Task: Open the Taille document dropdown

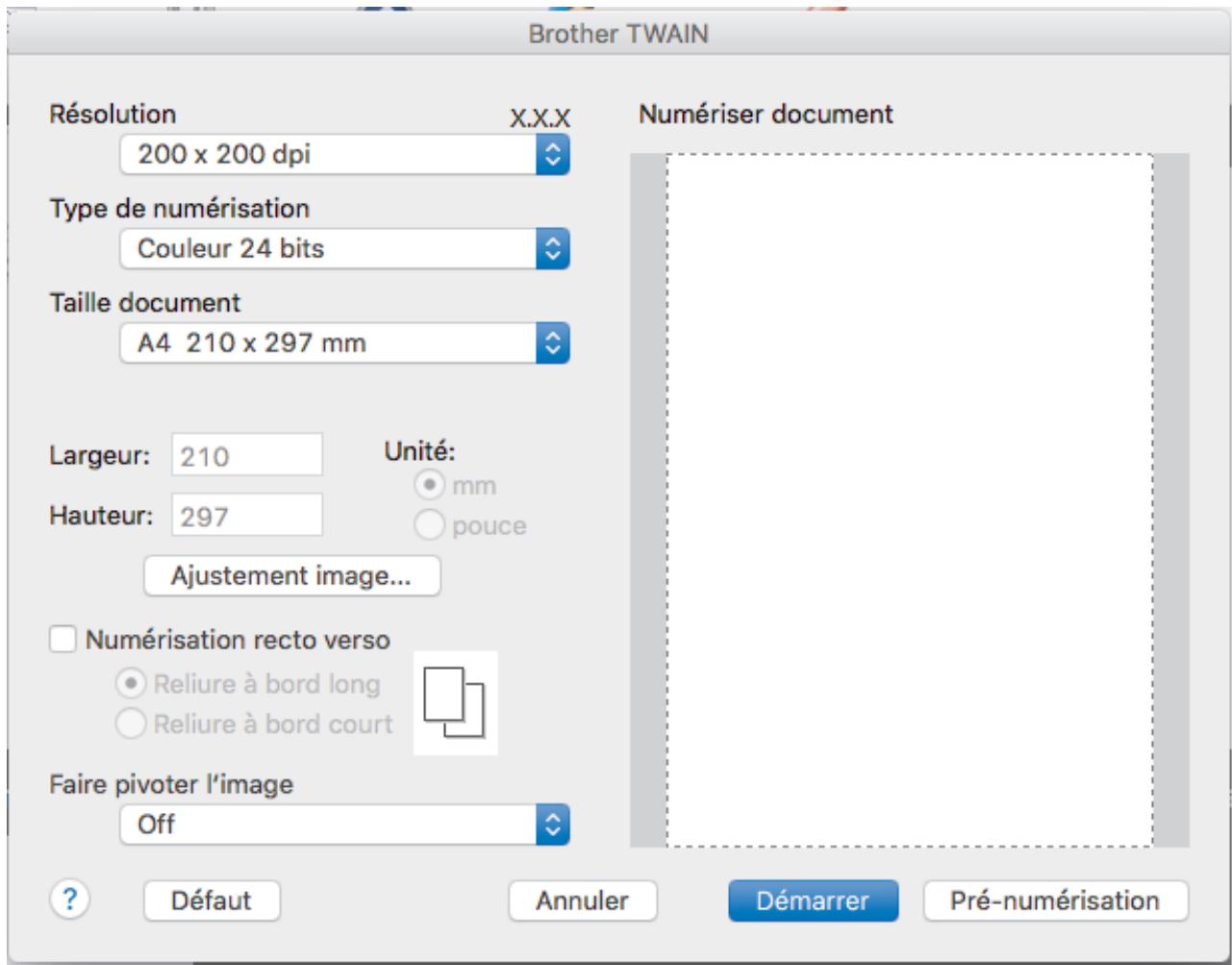Action: [x=346, y=342]
